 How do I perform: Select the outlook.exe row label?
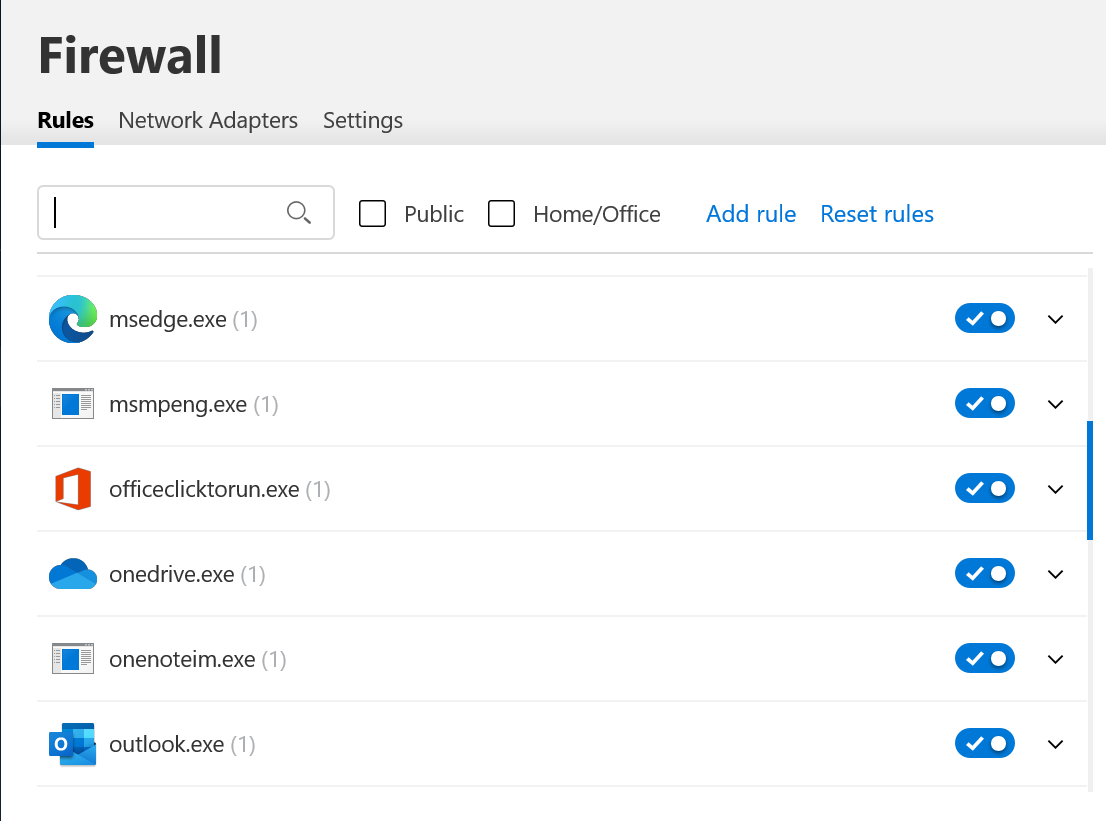pyautogui.click(x=183, y=745)
